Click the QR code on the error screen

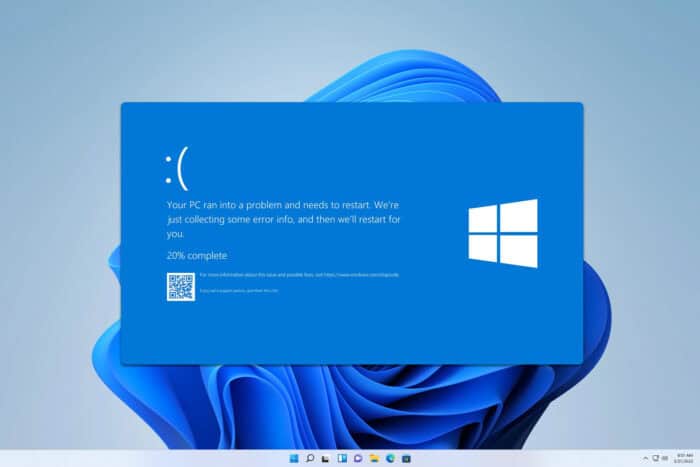(181, 287)
